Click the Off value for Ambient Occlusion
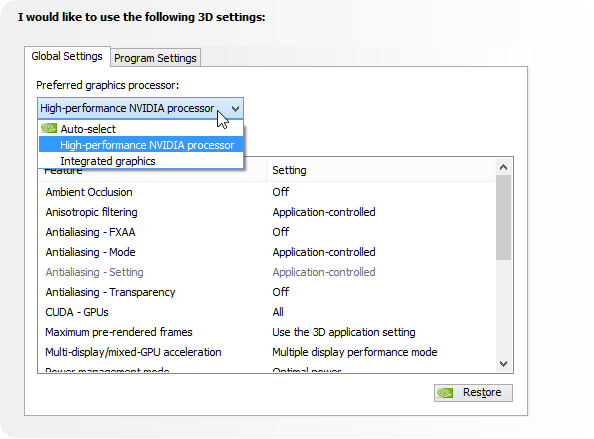Screen dimensions: 594x439 tap(281, 192)
